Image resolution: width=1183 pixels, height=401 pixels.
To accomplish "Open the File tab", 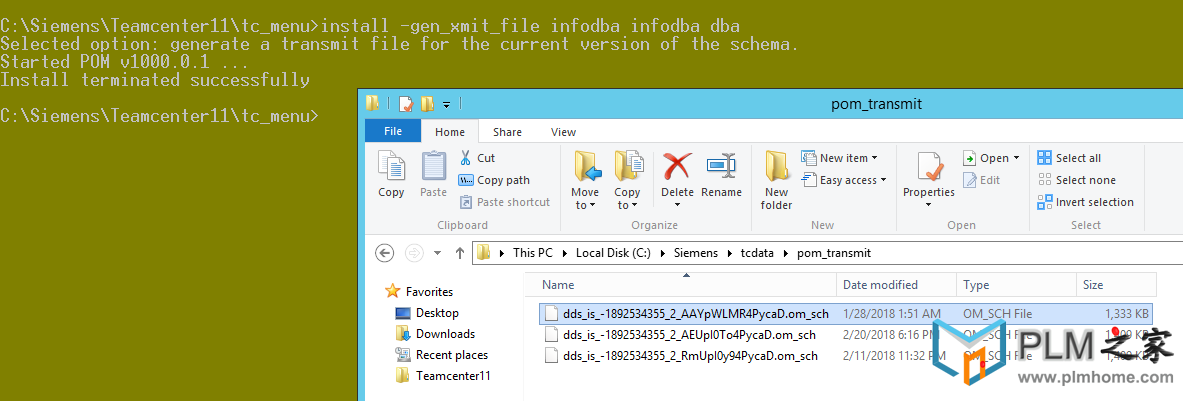I will 393,131.
